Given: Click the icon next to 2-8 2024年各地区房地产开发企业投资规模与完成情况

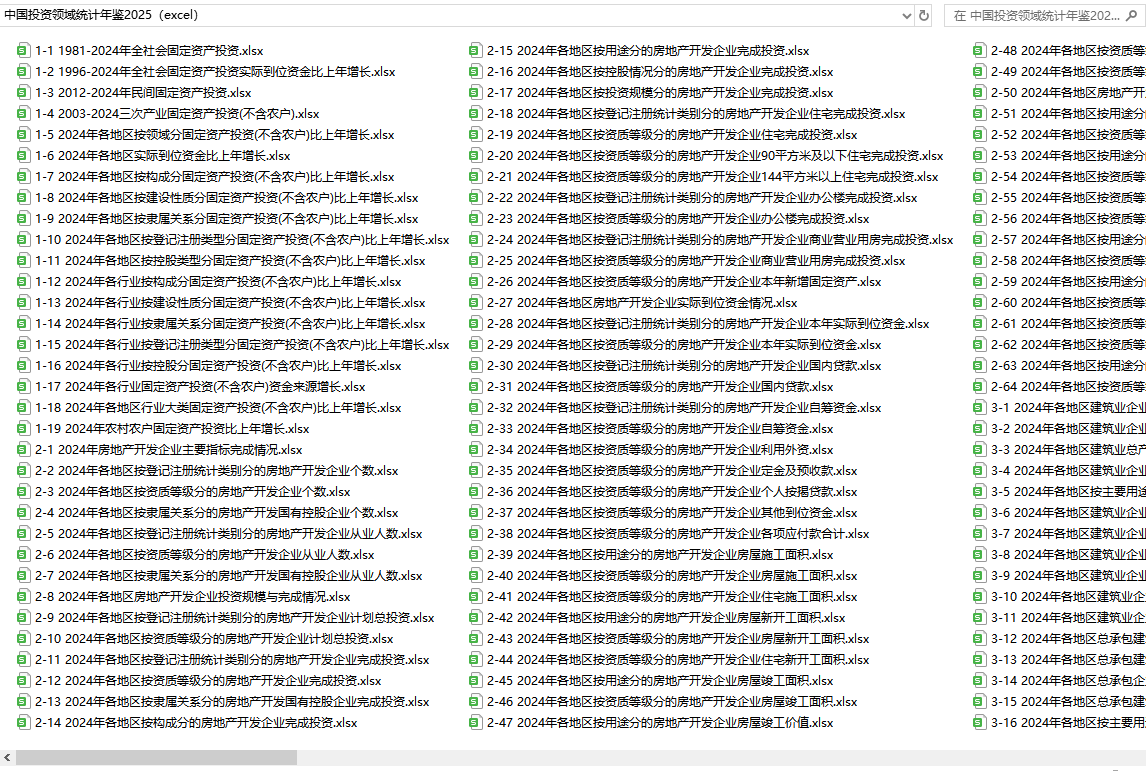Looking at the screenshot, I should point(23,596).
